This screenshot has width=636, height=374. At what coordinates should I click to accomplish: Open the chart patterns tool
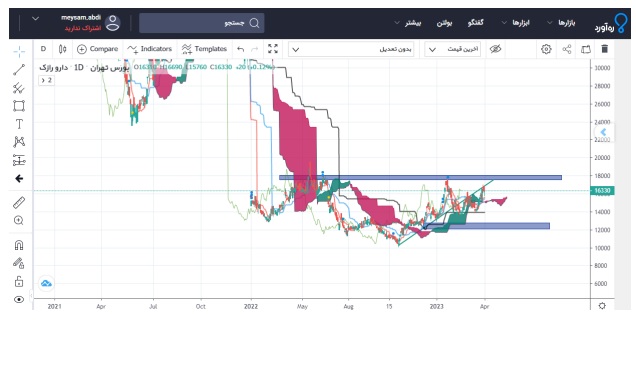point(19,142)
